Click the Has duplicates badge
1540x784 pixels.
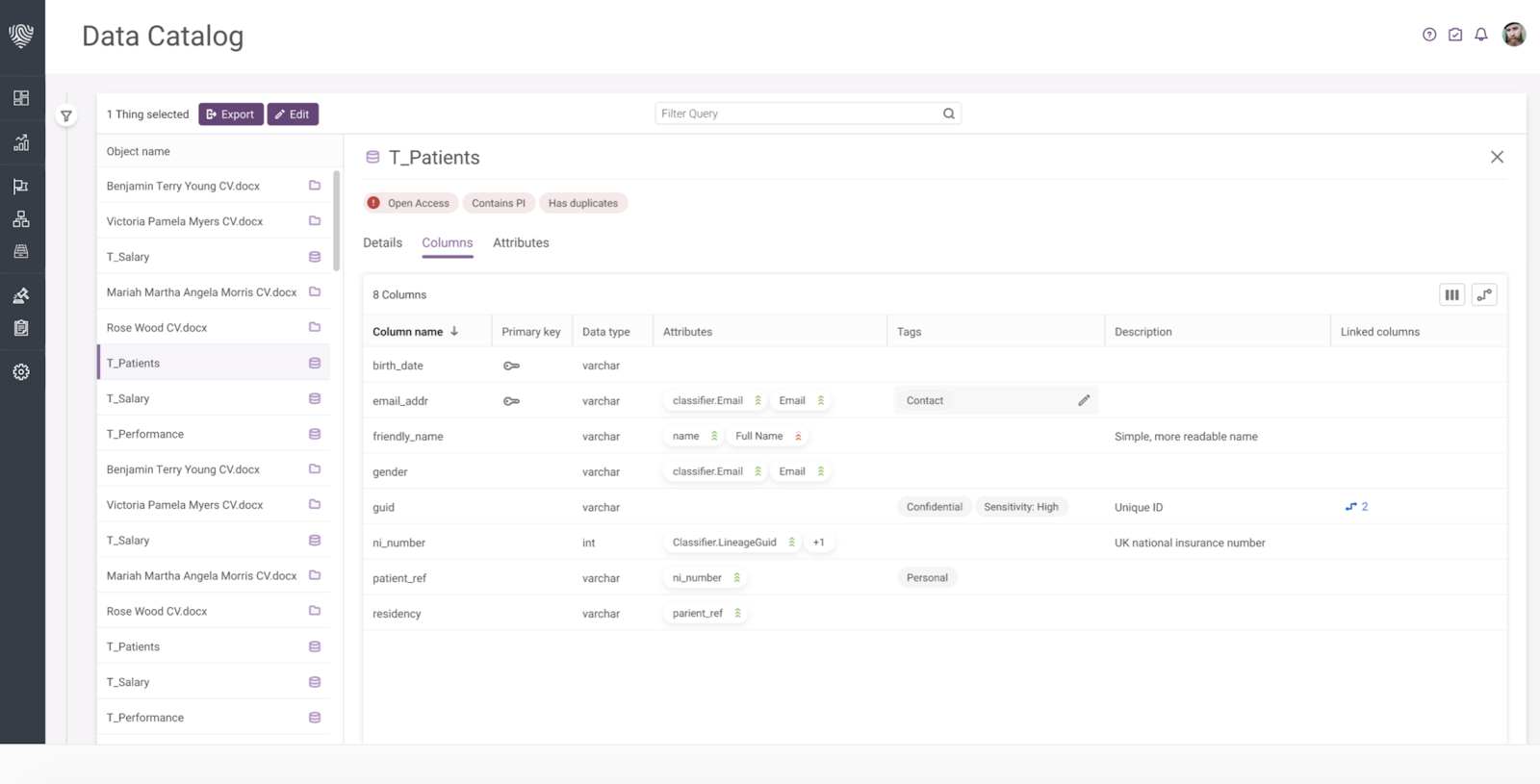point(583,203)
